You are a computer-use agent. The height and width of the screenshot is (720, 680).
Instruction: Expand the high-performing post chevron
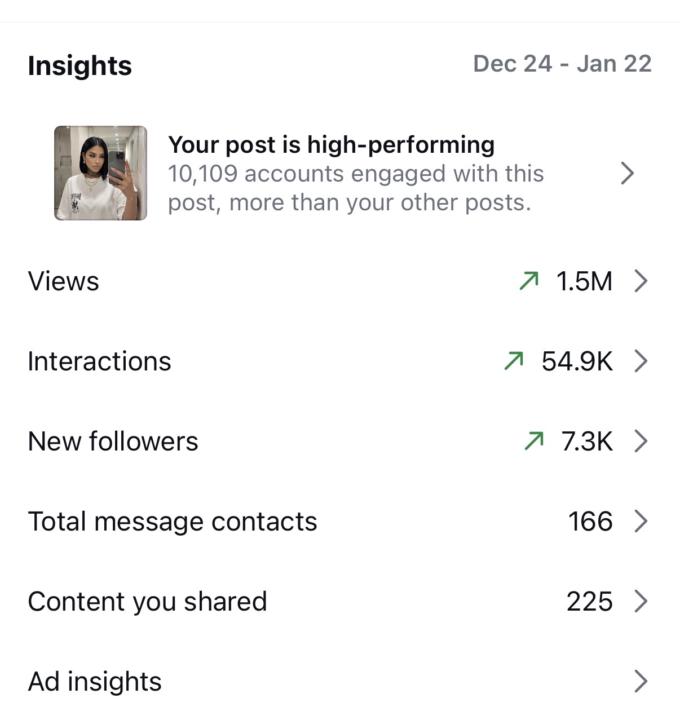[x=627, y=173]
